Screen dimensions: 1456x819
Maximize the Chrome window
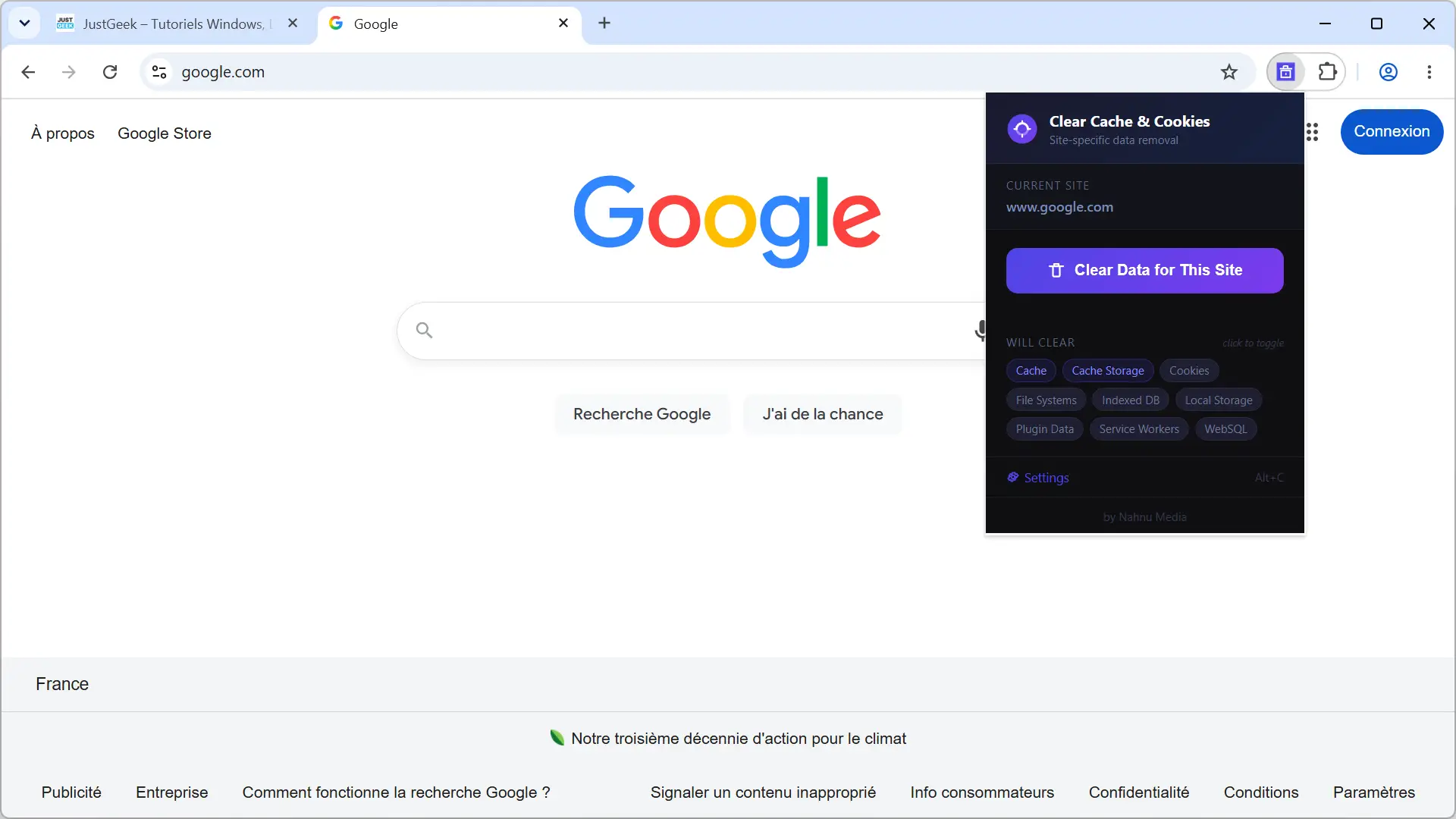point(1376,24)
